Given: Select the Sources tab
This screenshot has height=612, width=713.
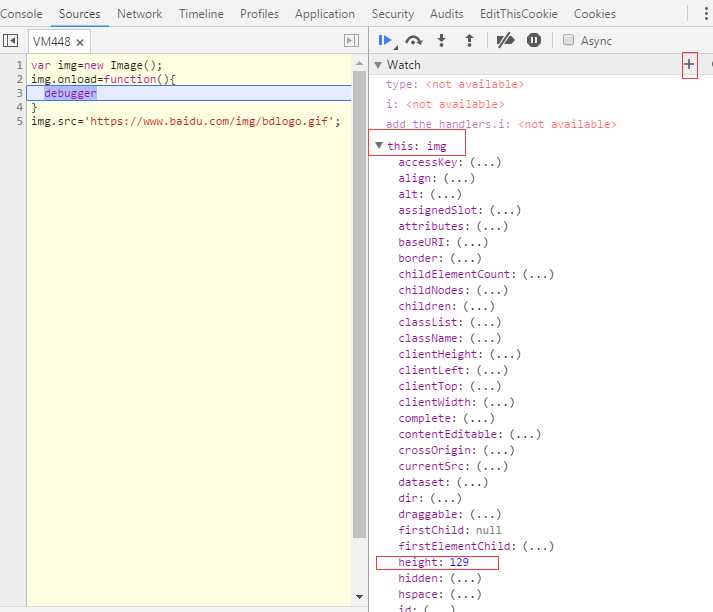Looking at the screenshot, I should click(80, 14).
